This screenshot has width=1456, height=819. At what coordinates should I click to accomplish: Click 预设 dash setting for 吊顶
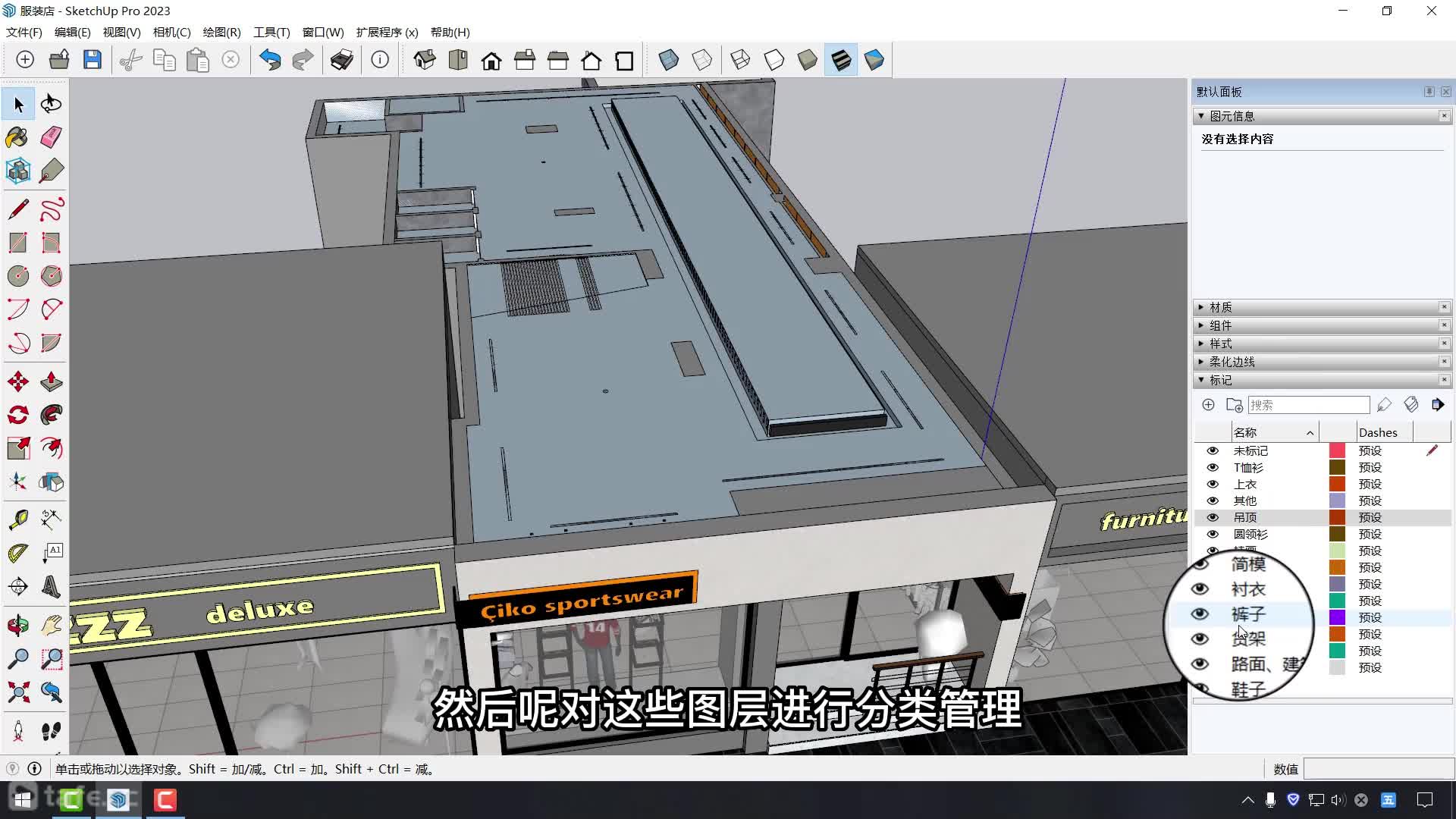coord(1370,517)
